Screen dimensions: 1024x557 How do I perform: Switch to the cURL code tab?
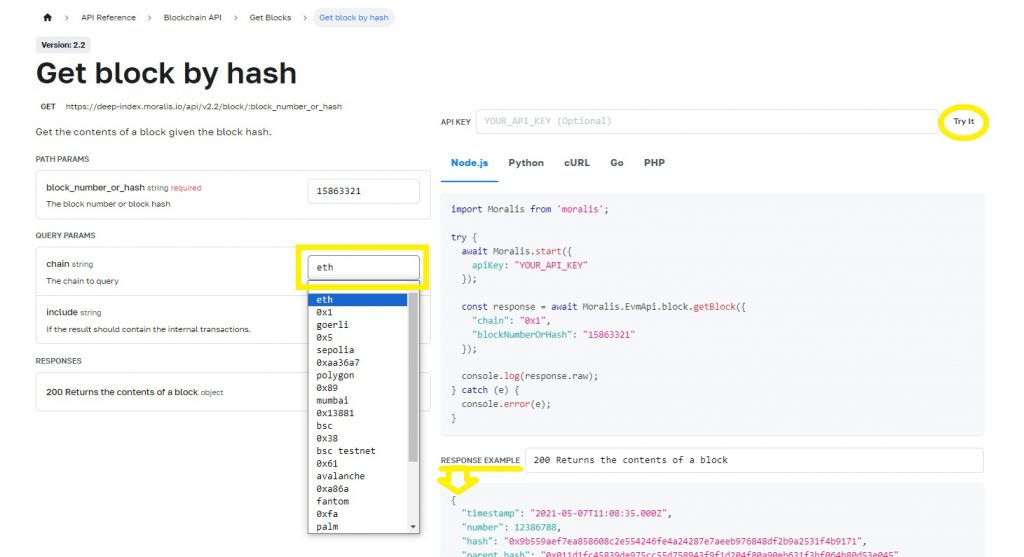click(577, 163)
